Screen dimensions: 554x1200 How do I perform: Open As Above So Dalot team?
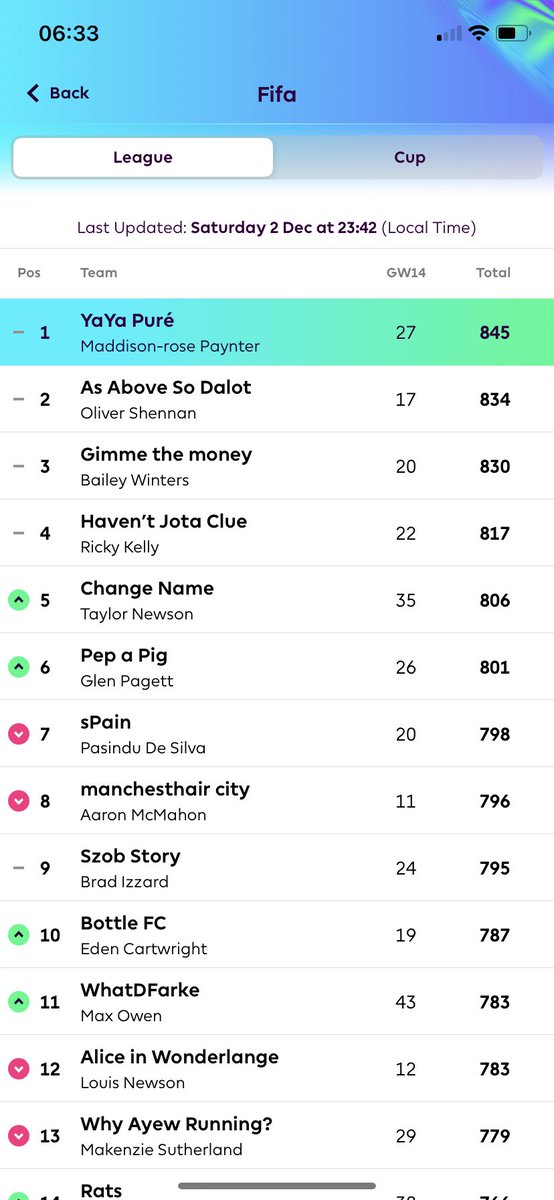point(277,399)
